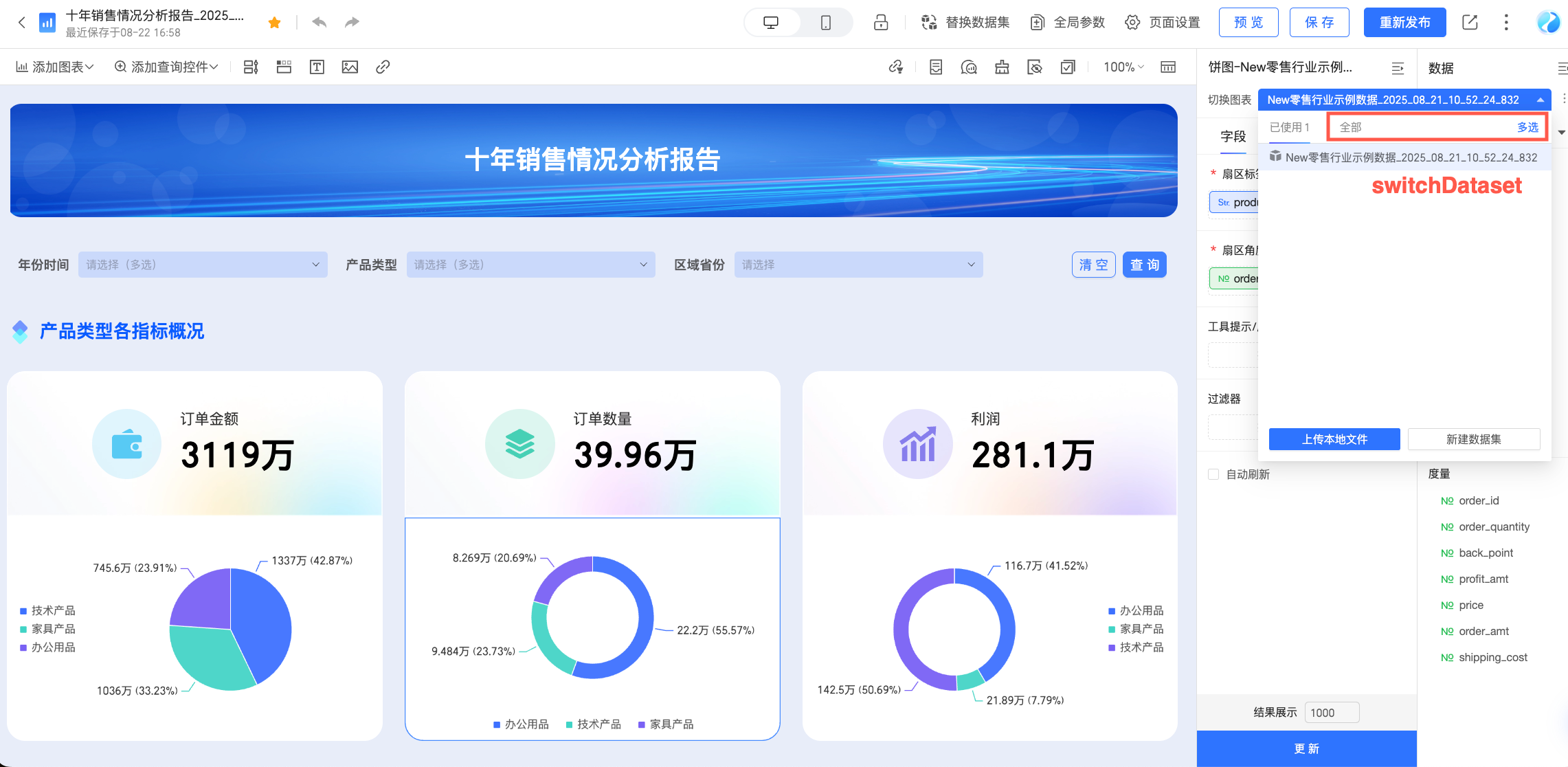Collapse the open dataset selector dropdown
Image resolution: width=1568 pixels, height=767 pixels.
[1541, 100]
